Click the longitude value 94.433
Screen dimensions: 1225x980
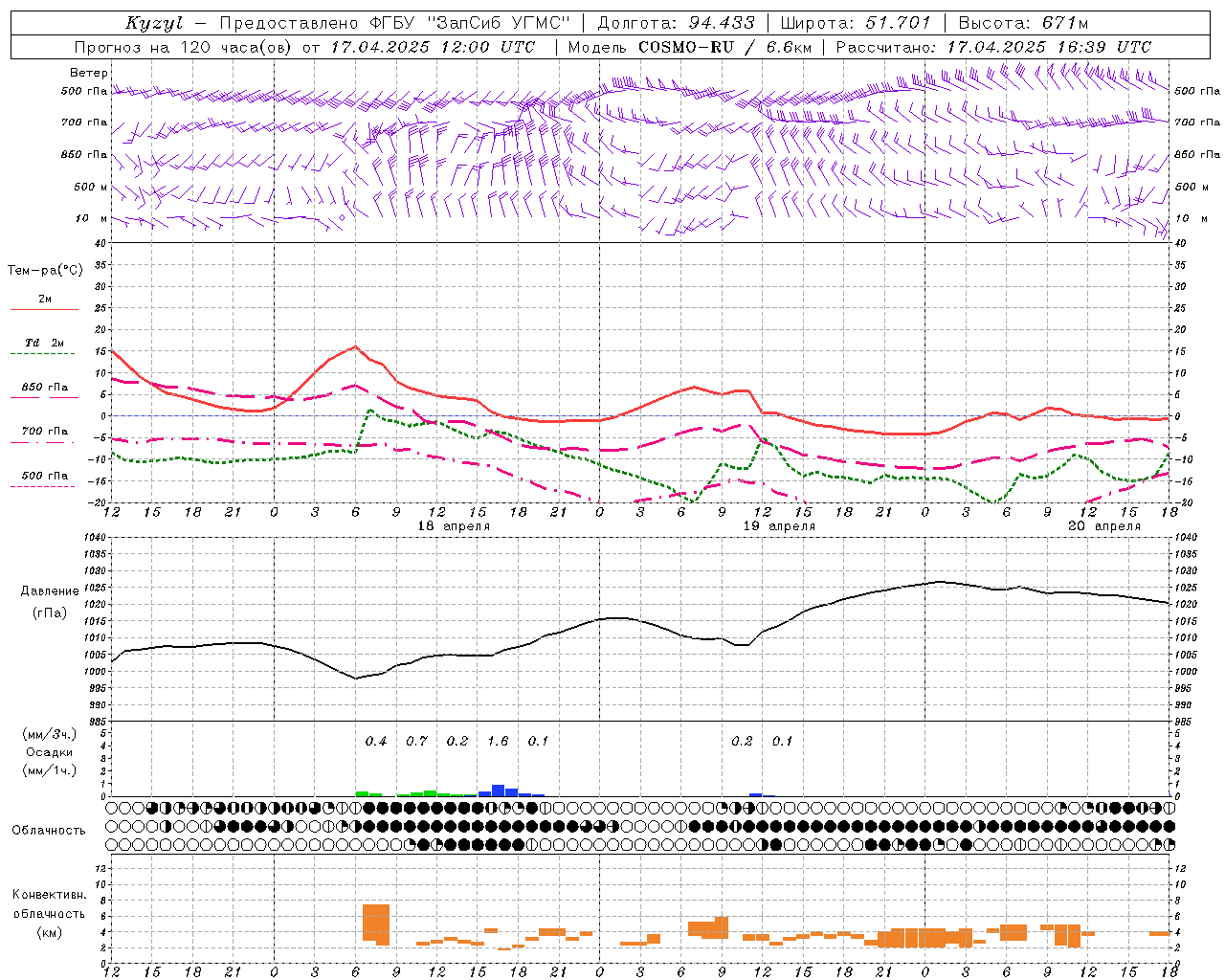pyautogui.click(x=722, y=23)
